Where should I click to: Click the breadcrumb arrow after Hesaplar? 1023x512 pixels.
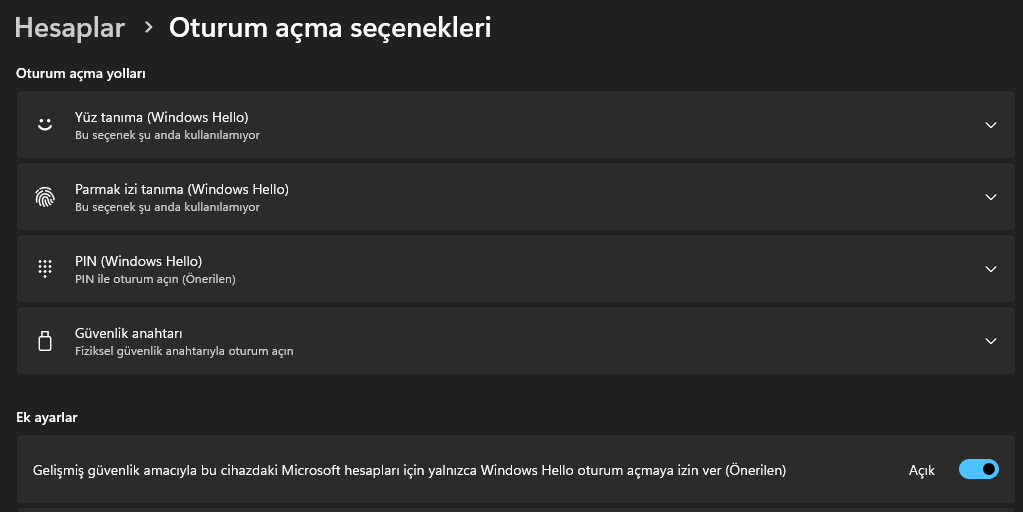149,28
